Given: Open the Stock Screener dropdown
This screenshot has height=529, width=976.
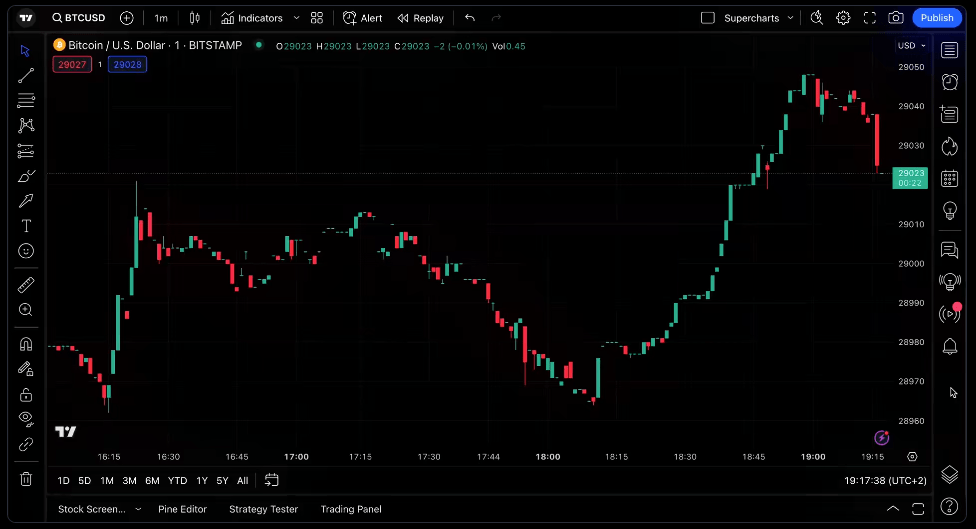Looking at the screenshot, I should tap(100, 509).
